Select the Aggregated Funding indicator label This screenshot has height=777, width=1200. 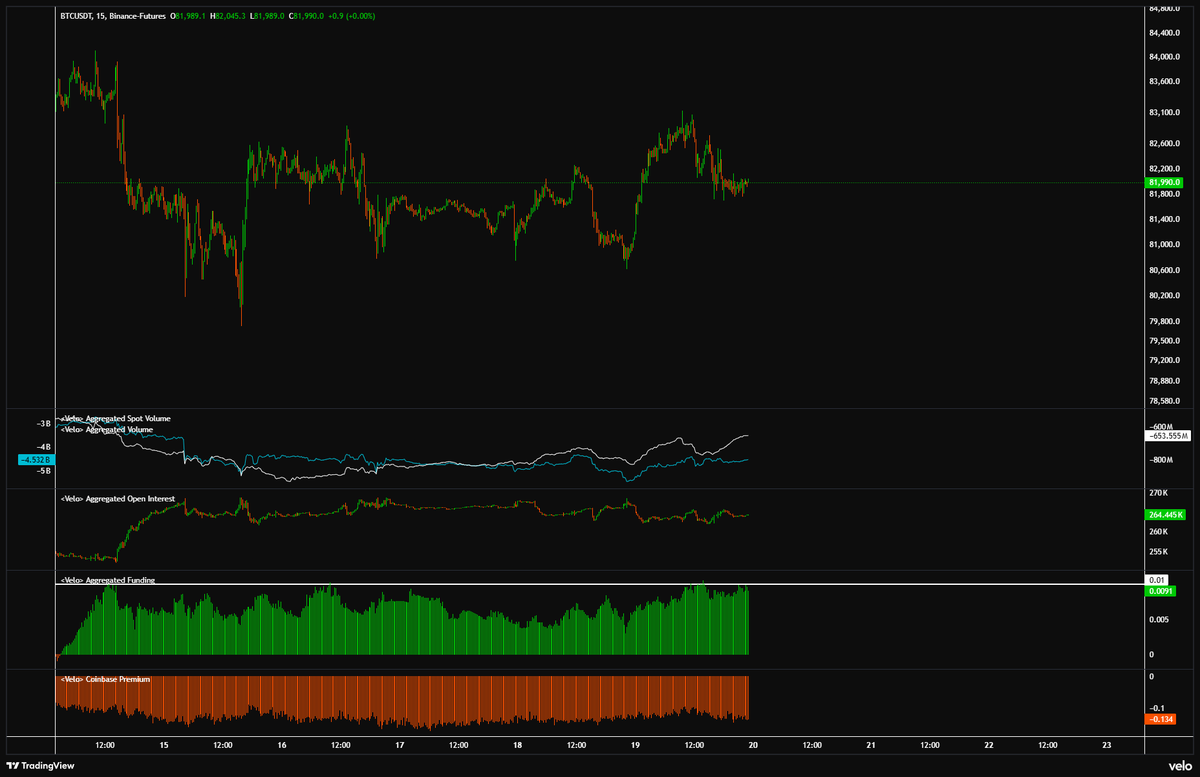107,580
